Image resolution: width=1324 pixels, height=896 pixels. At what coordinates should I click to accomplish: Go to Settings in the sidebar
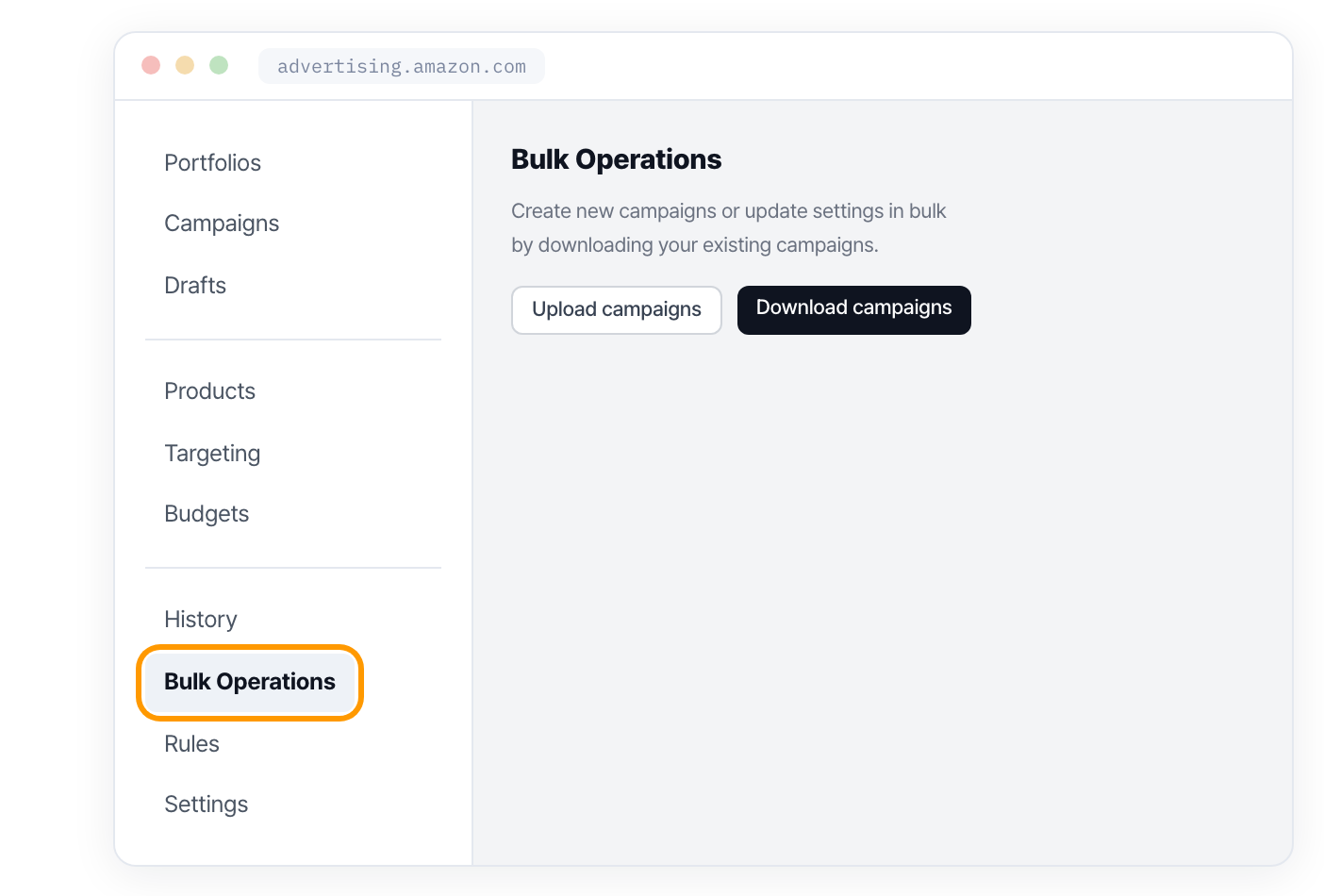pos(206,805)
